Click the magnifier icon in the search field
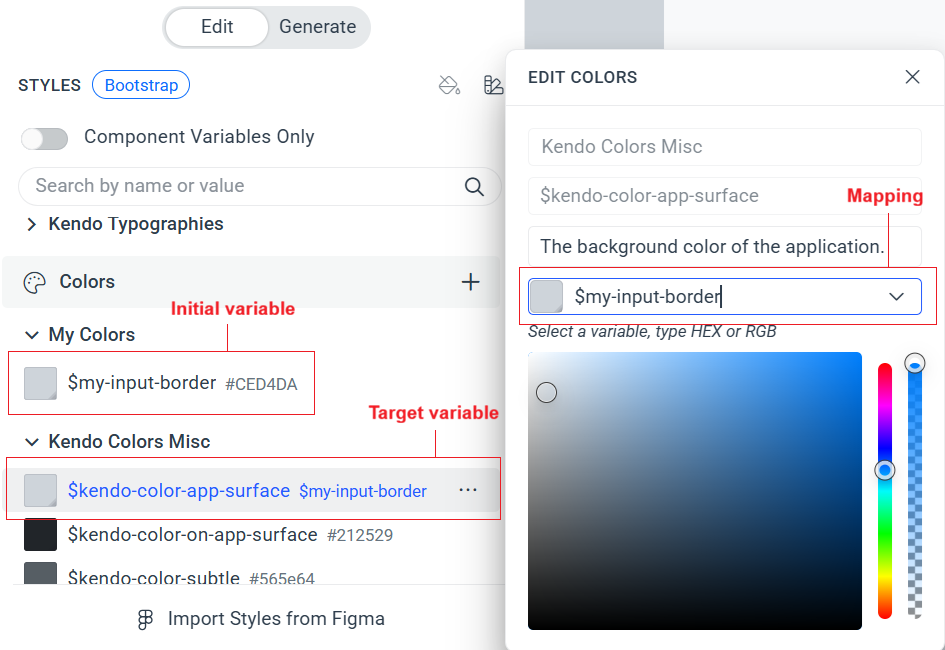The width and height of the screenshot is (945, 650). tap(475, 187)
